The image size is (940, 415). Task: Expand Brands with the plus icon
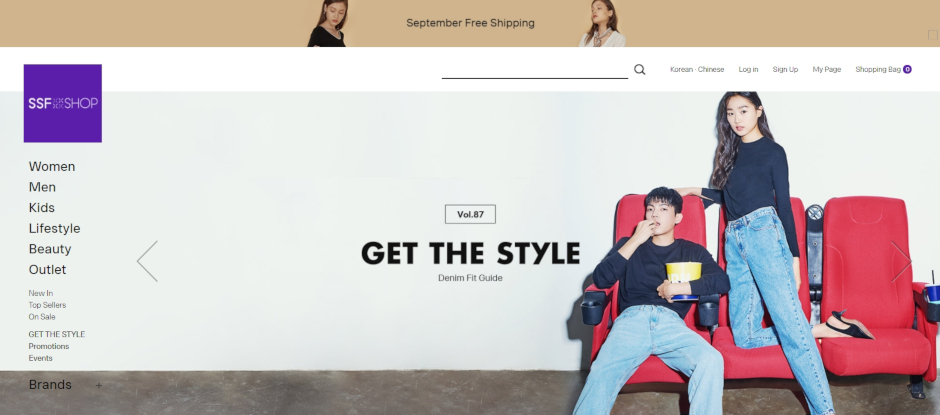tap(99, 386)
